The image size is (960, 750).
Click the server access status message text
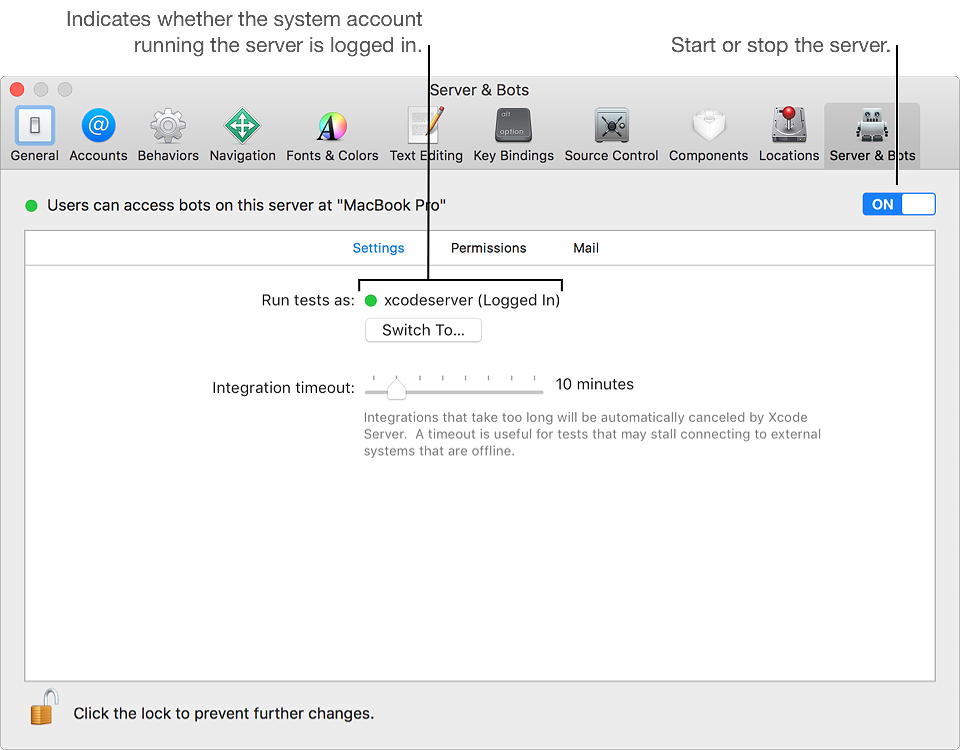coord(246,205)
